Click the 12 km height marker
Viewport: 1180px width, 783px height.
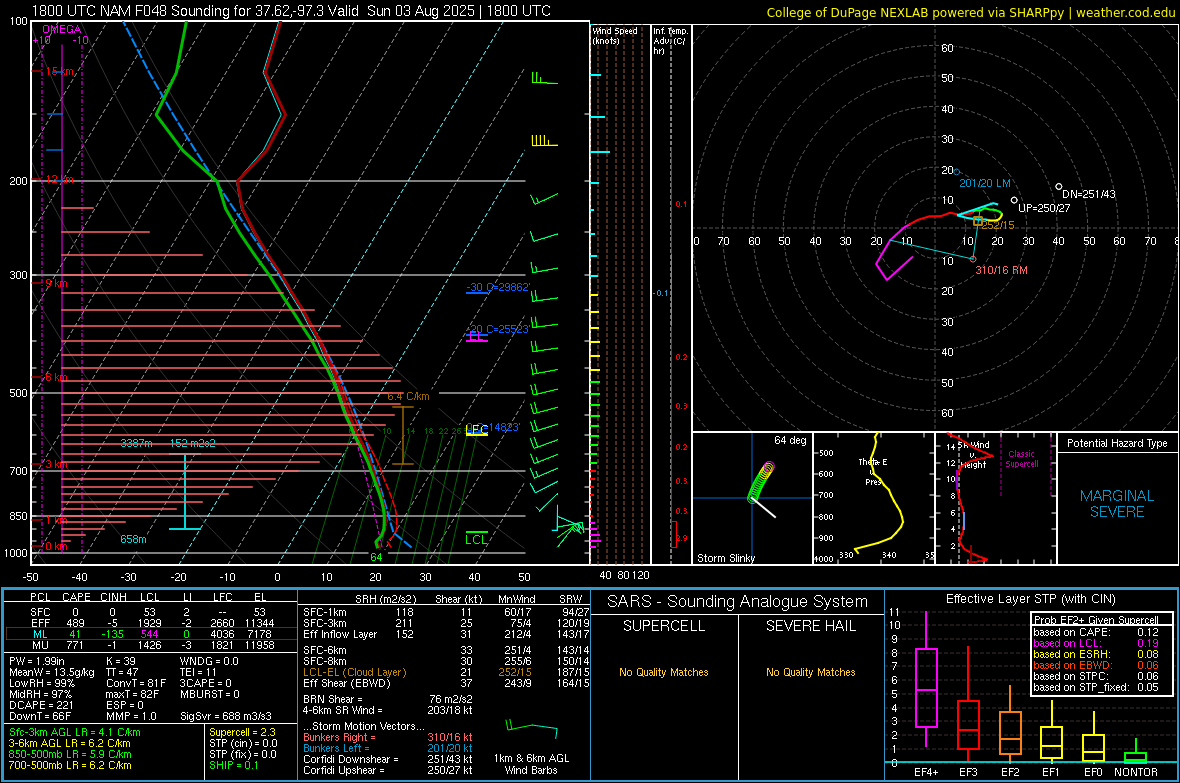coord(59,180)
